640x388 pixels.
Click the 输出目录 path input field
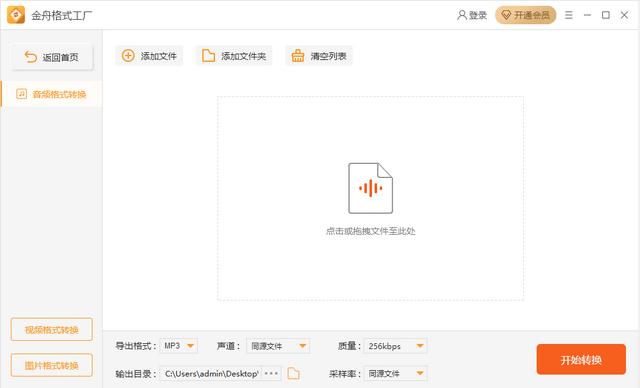pos(211,373)
